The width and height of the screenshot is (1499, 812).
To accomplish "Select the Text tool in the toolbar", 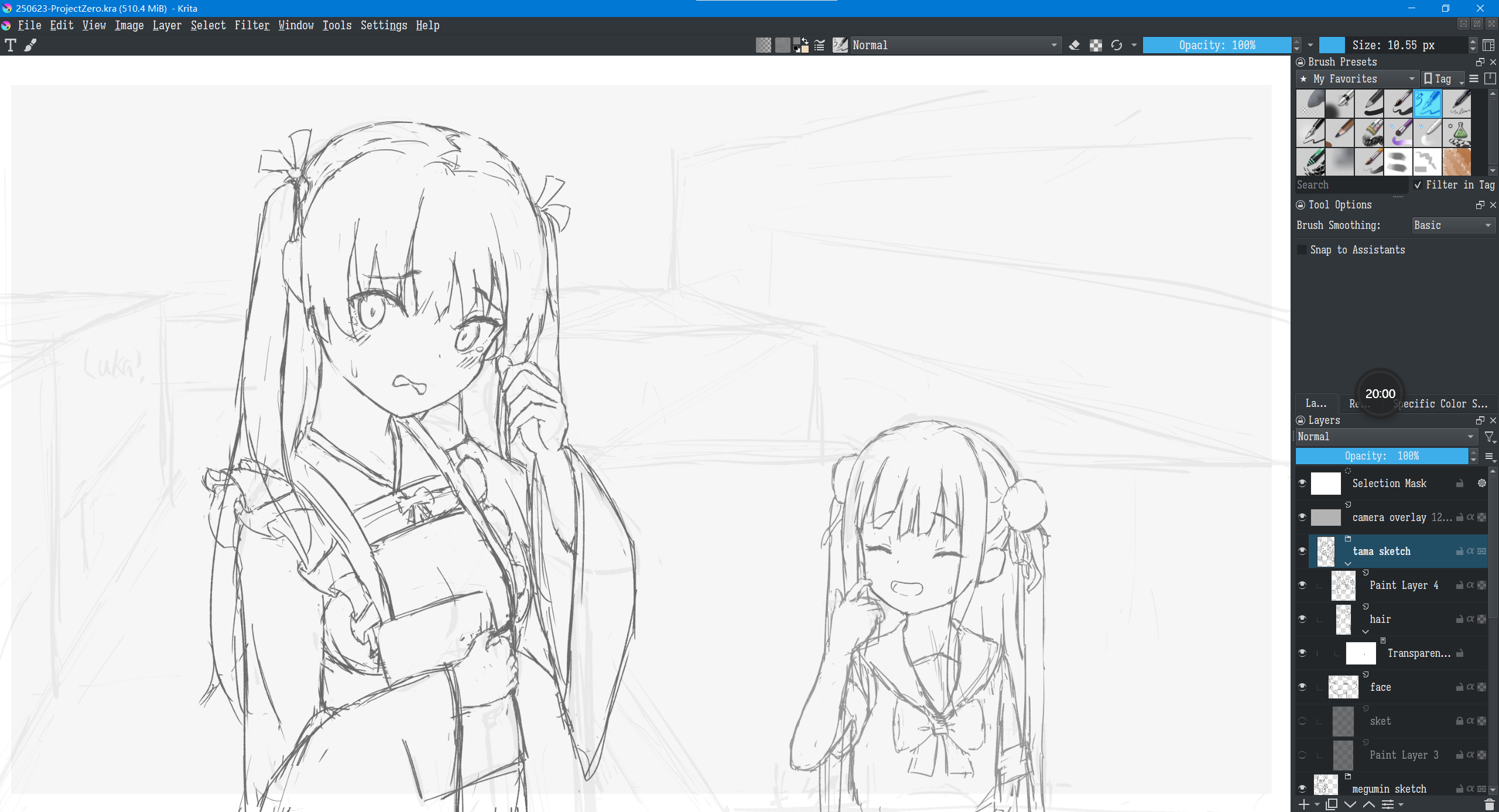I will point(11,45).
